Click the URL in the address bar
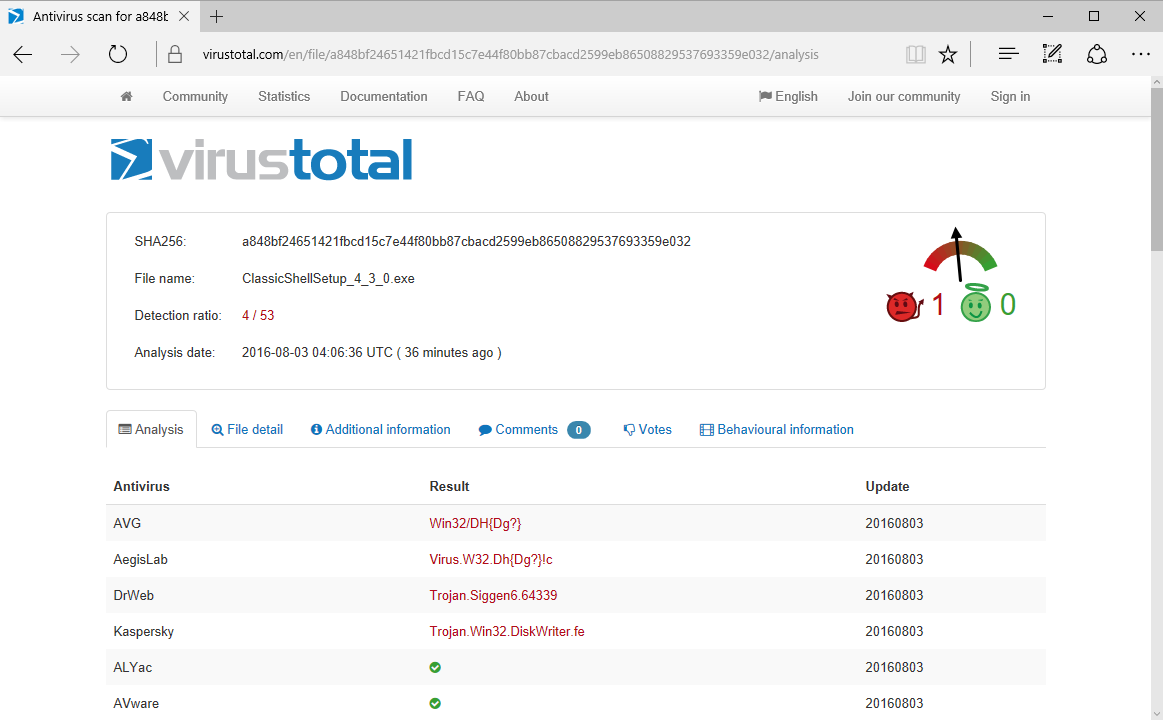Viewport: 1163px width, 720px height. (510, 54)
